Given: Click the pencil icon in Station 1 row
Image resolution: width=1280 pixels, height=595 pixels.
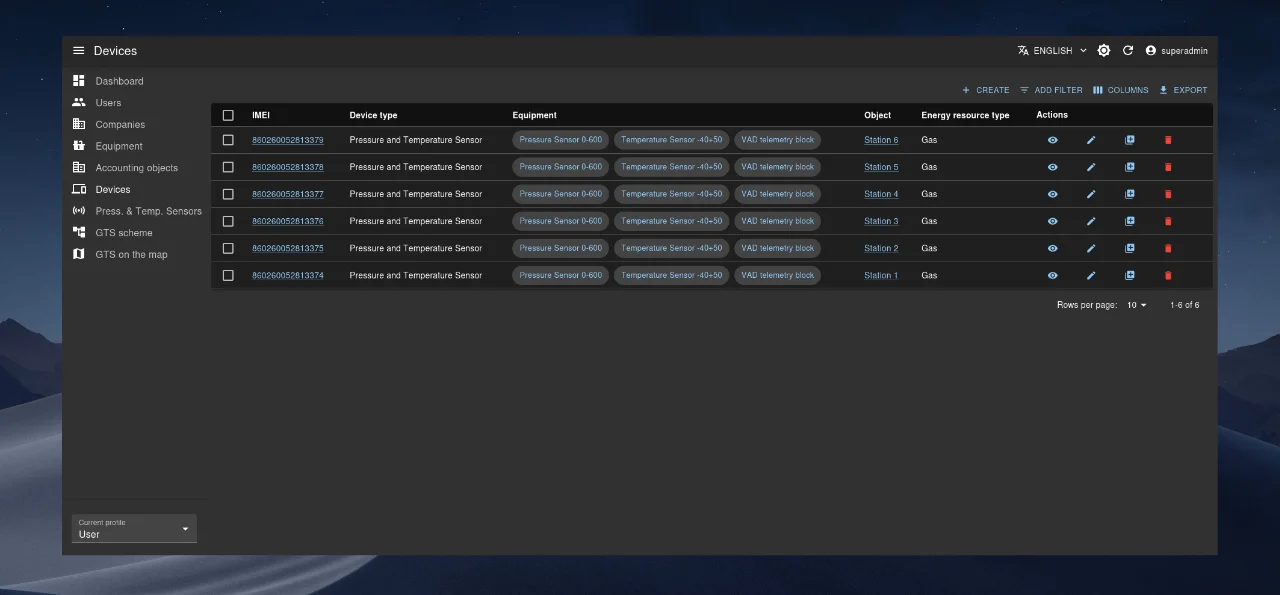Looking at the screenshot, I should coord(1091,275).
